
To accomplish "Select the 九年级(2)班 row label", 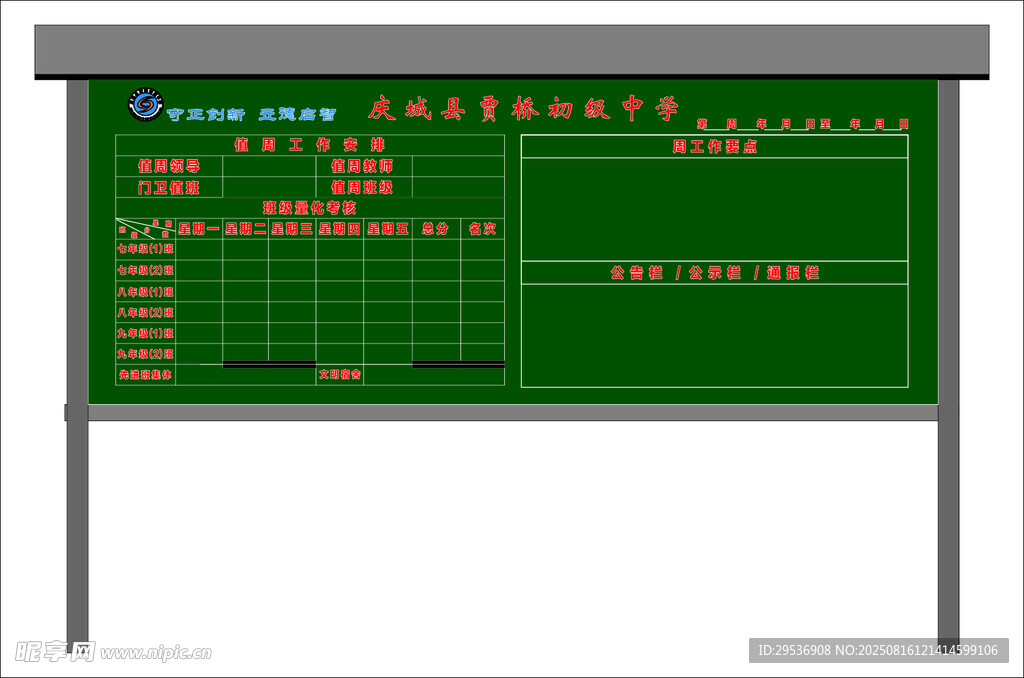I will pos(145,353).
